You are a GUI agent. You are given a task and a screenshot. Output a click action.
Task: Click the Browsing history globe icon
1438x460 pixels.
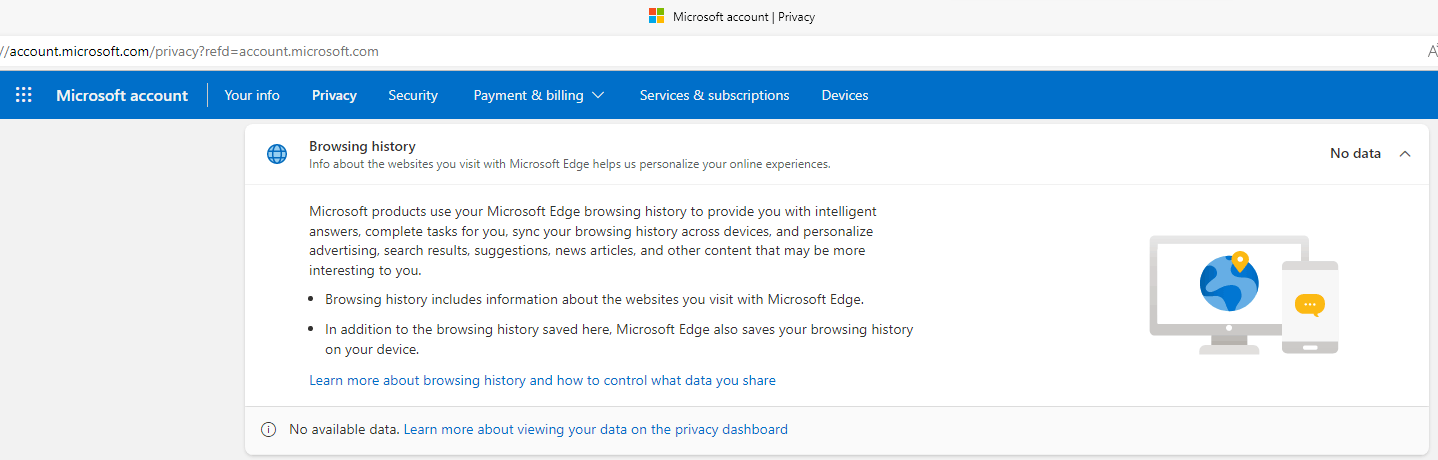pyautogui.click(x=277, y=154)
